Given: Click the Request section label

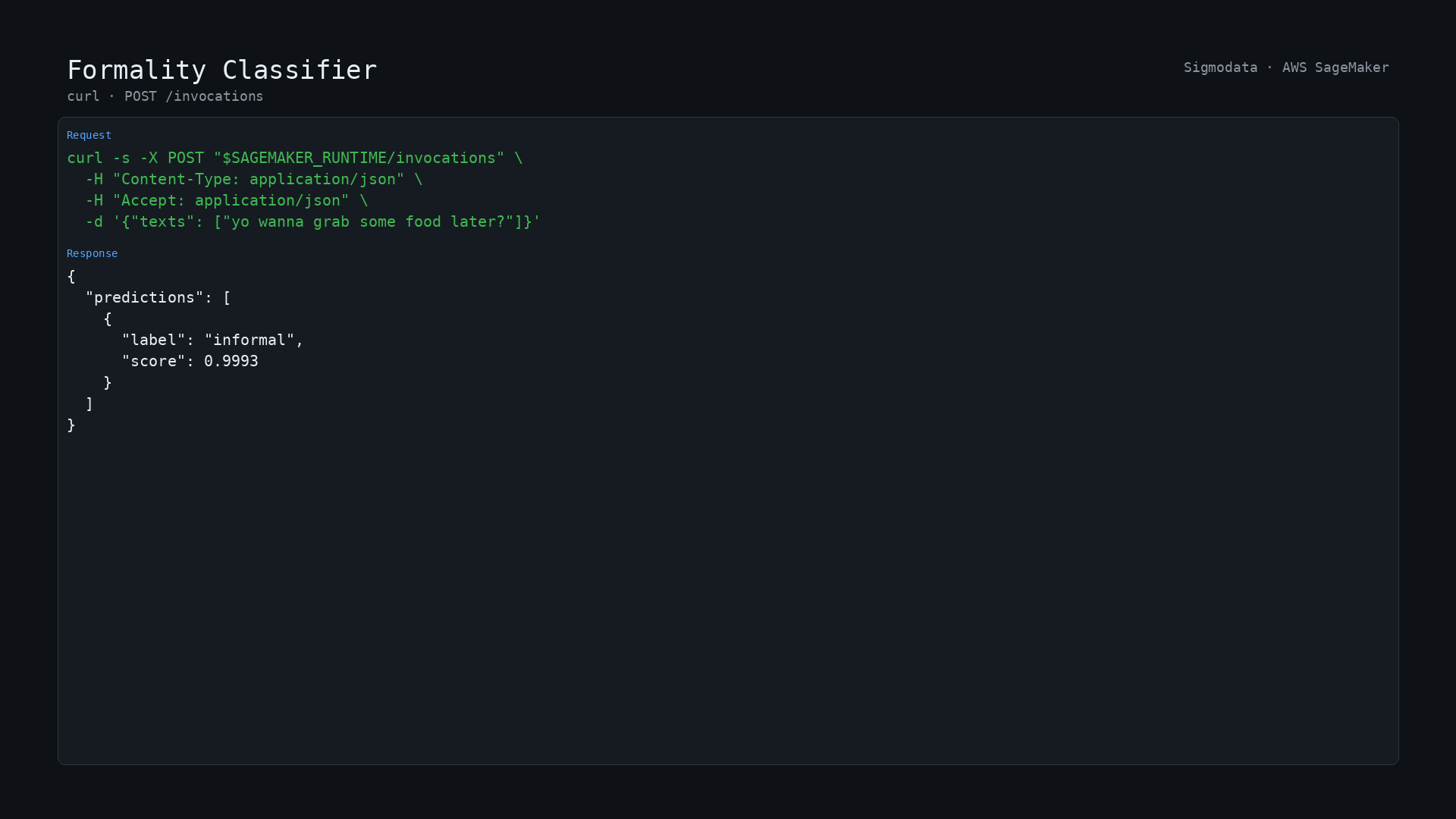Looking at the screenshot, I should (89, 135).
